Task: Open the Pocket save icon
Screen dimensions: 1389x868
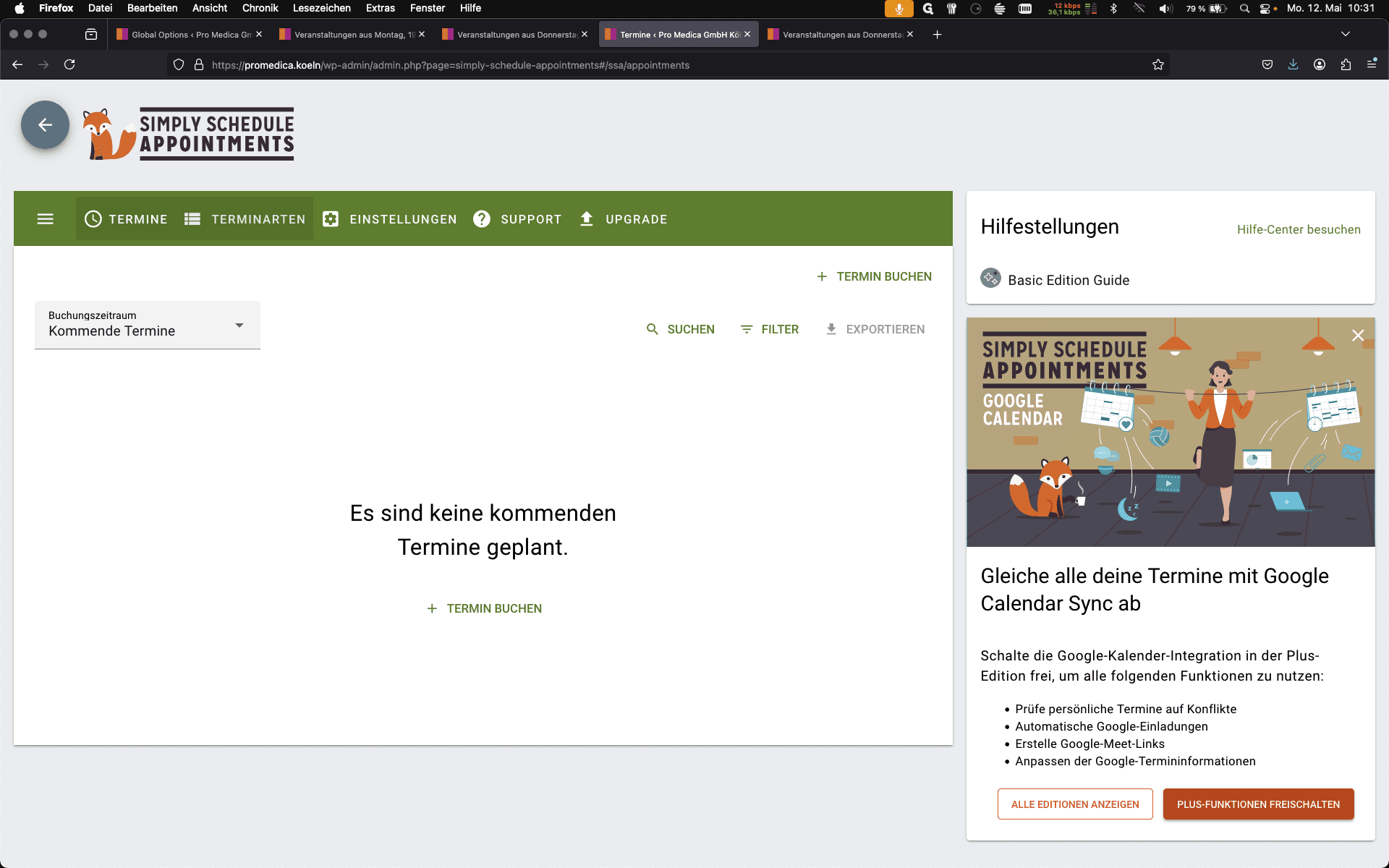Action: click(x=1267, y=64)
